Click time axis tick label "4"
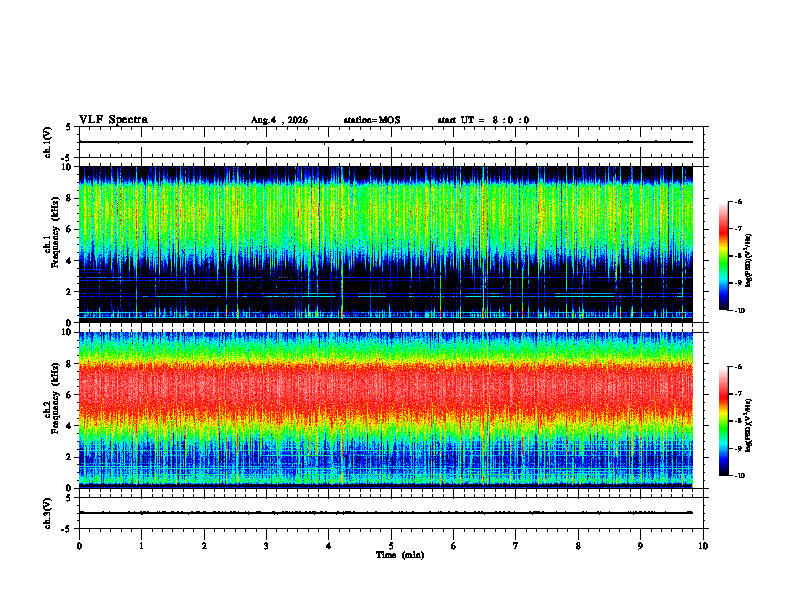The image size is (792, 612). (x=329, y=546)
